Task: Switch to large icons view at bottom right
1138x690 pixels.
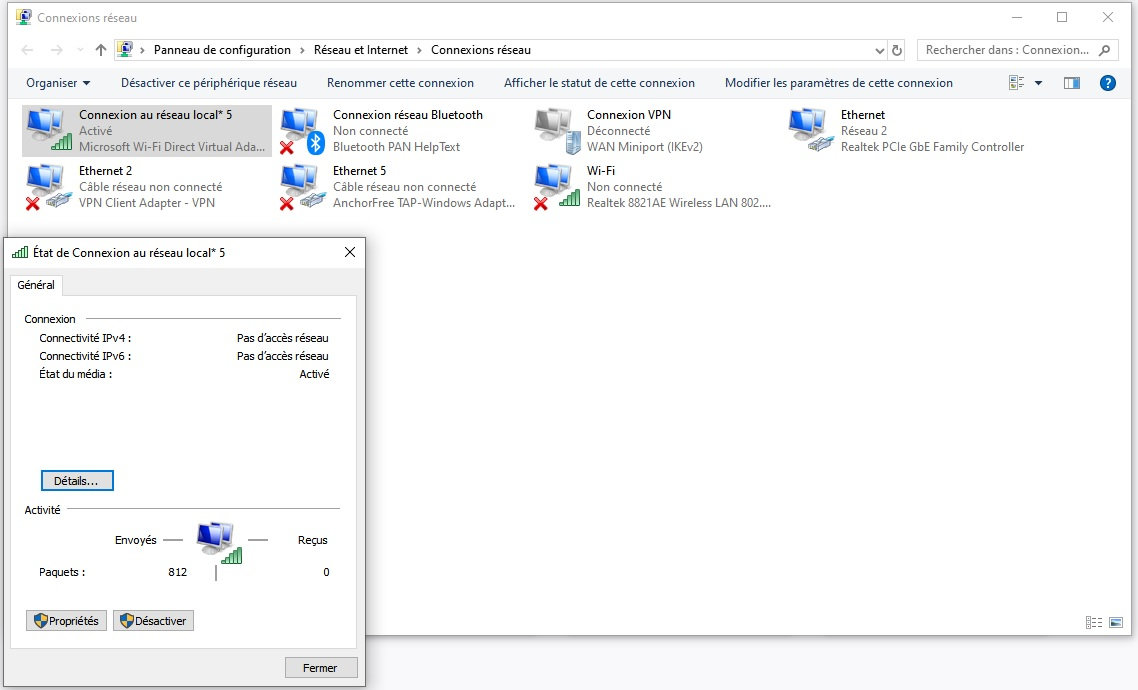Action: 1116,623
